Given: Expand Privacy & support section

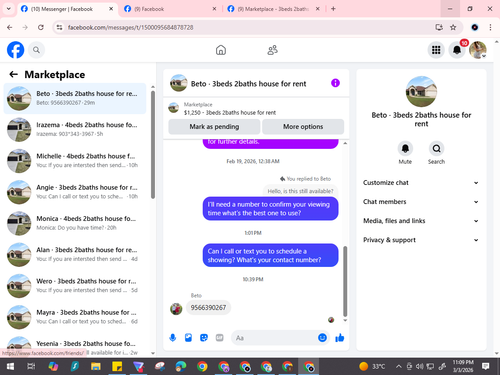Looking at the screenshot, I should click(x=421, y=240).
